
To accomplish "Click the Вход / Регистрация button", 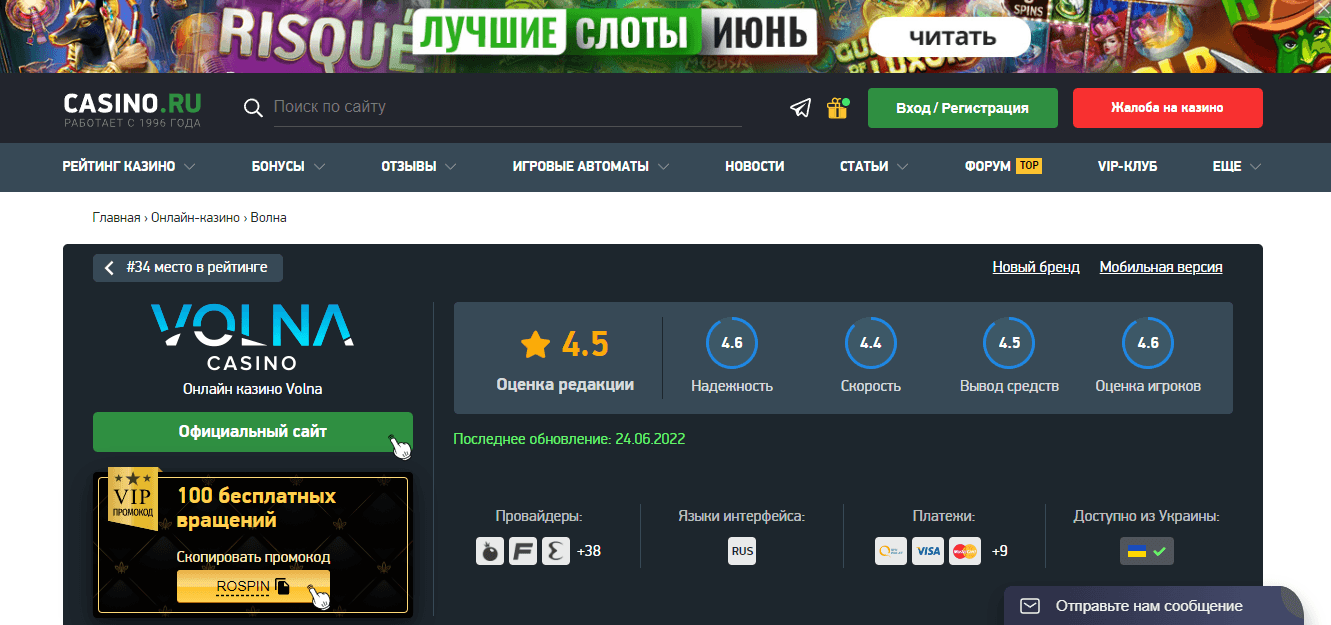I will tap(962, 108).
